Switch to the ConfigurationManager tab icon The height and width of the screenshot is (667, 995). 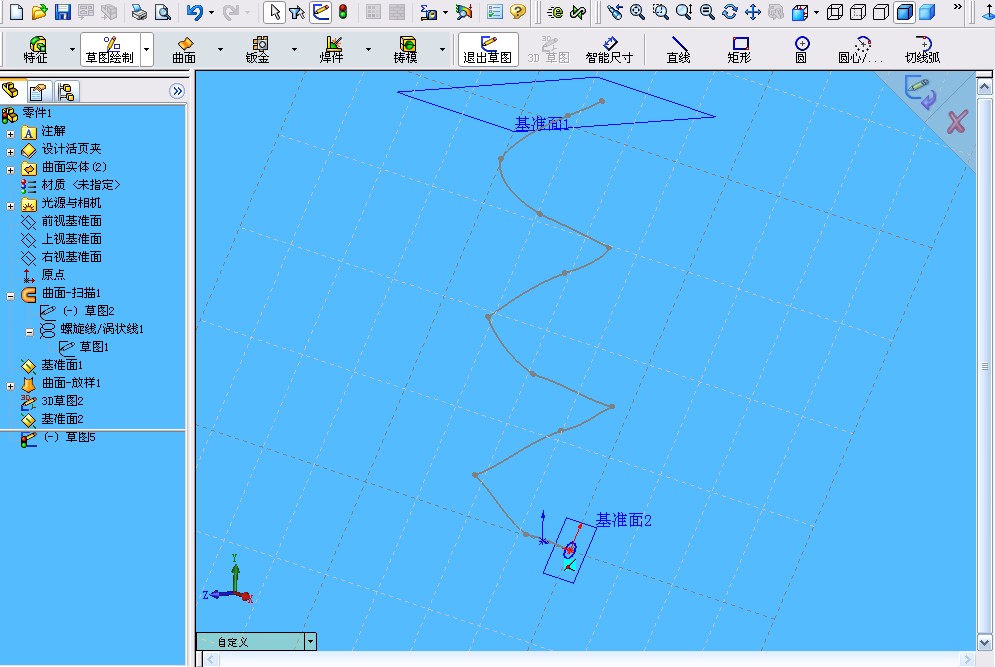(65, 92)
